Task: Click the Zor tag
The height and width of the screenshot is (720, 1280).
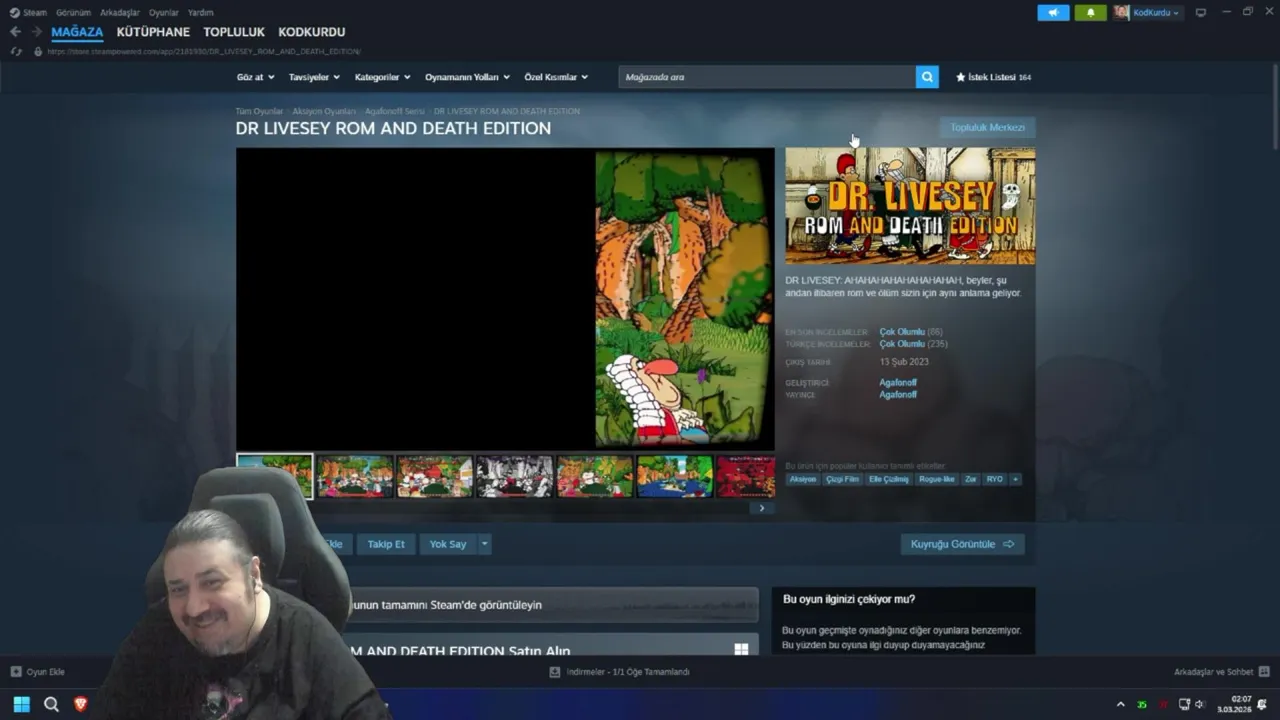Action: click(x=970, y=479)
